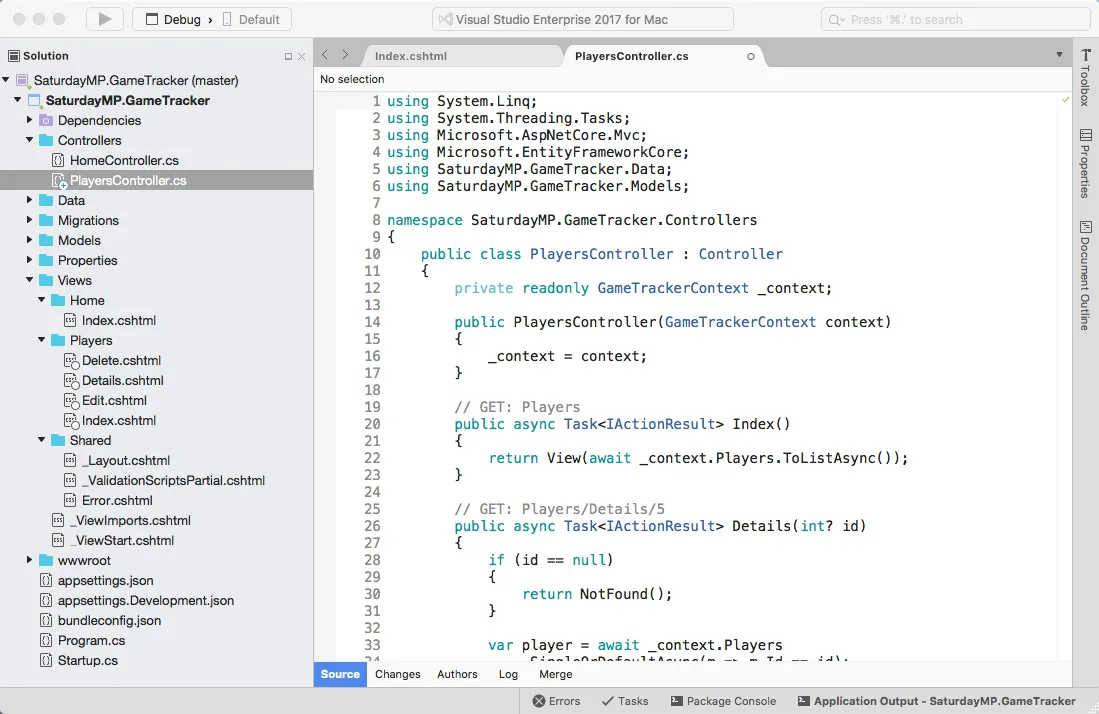Switch to the Authors view tab

coord(457,674)
